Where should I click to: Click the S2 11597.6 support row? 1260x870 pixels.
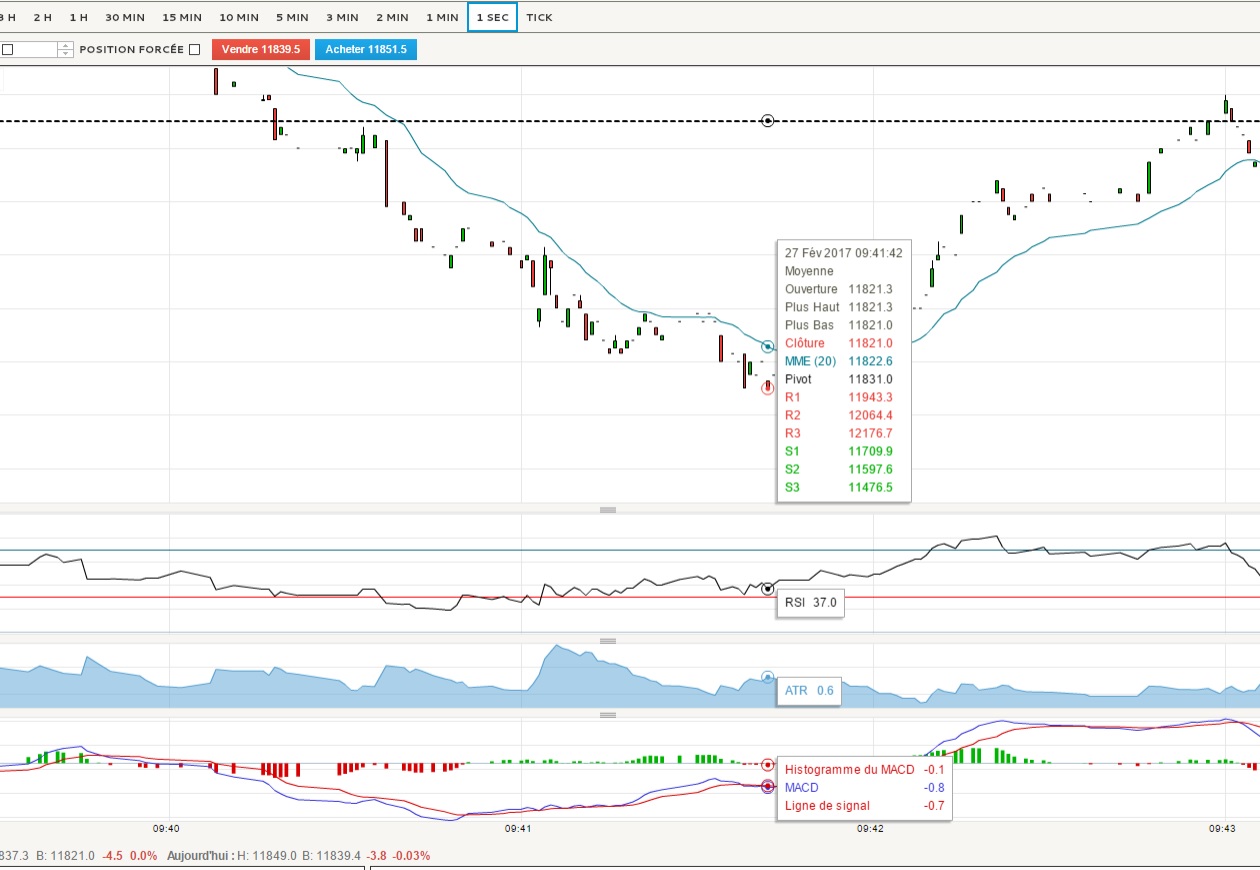click(x=839, y=469)
